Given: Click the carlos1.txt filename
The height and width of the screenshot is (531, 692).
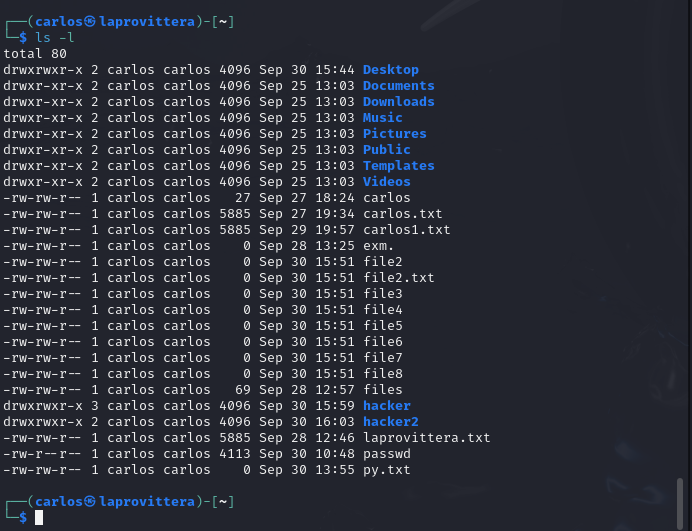Looking at the screenshot, I should click(x=406, y=230).
